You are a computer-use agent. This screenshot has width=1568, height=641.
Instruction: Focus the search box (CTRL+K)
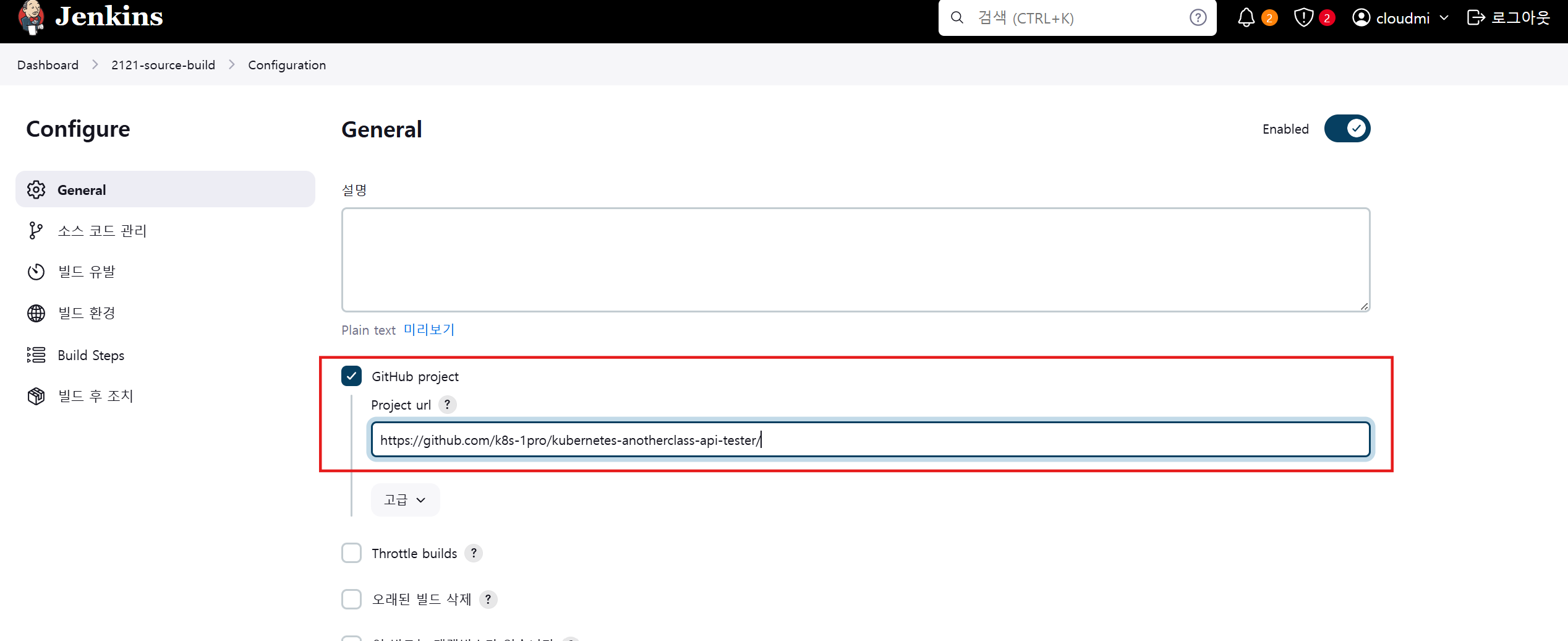click(x=1077, y=18)
